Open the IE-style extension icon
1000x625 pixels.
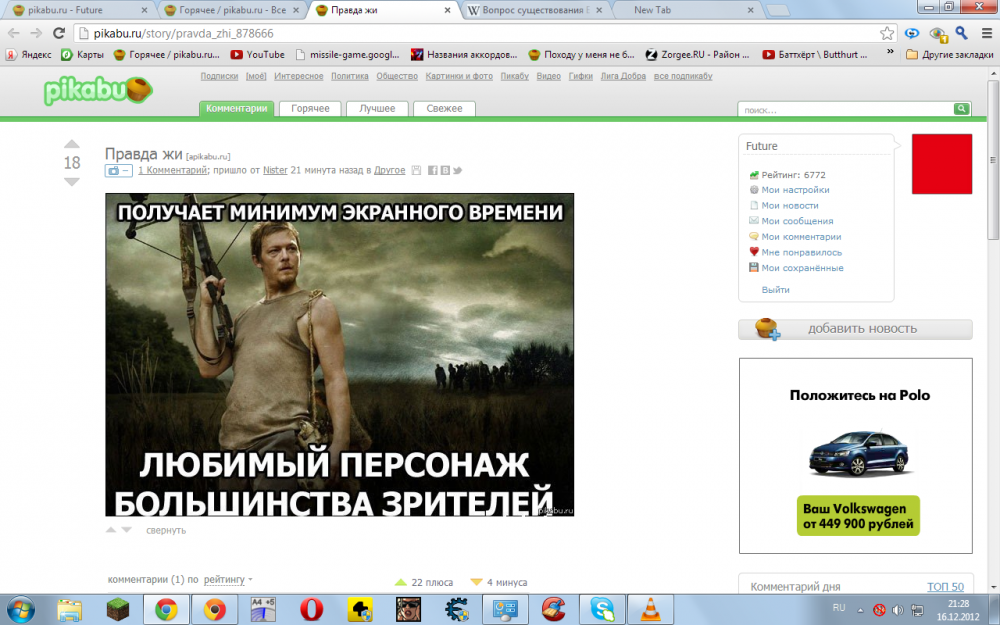pos(913,33)
